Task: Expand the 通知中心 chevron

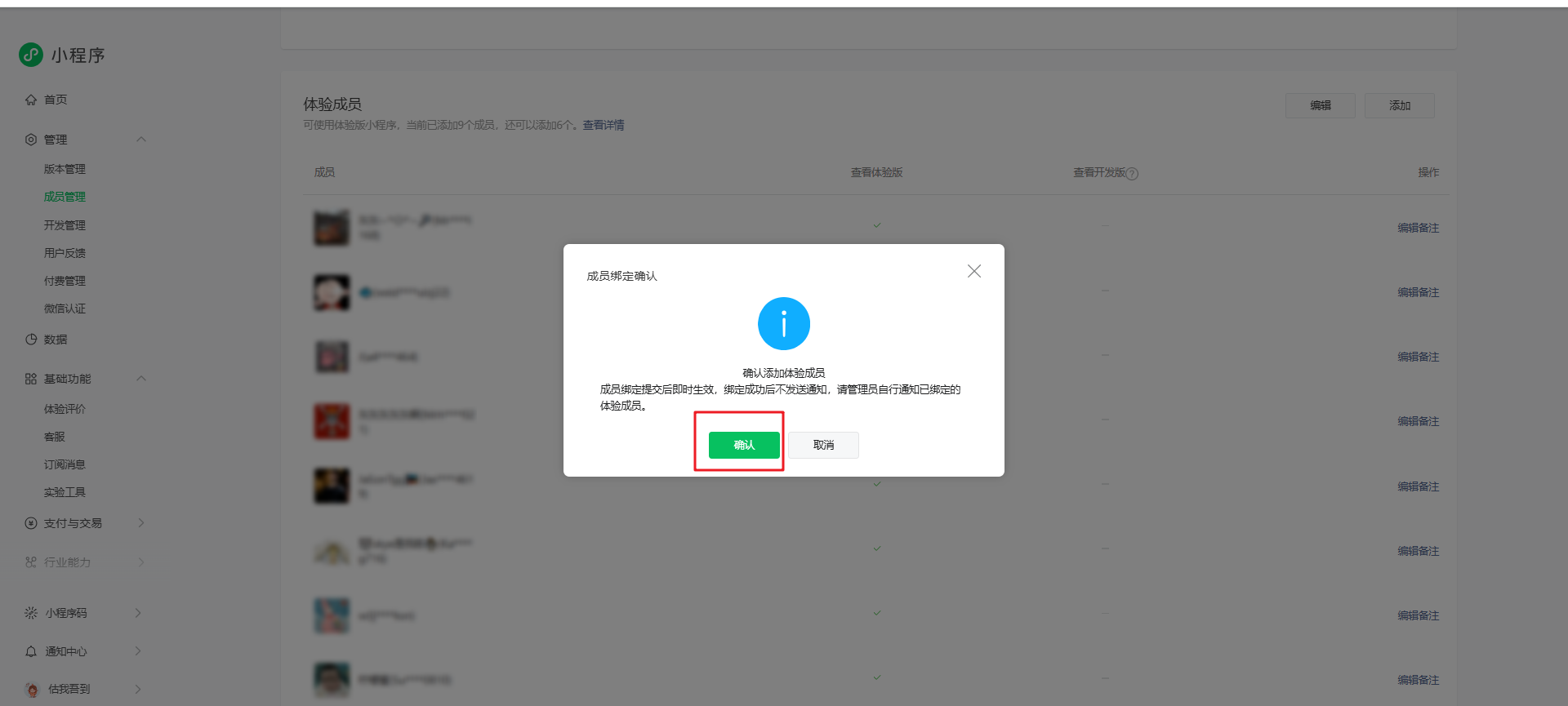Action: click(x=138, y=651)
